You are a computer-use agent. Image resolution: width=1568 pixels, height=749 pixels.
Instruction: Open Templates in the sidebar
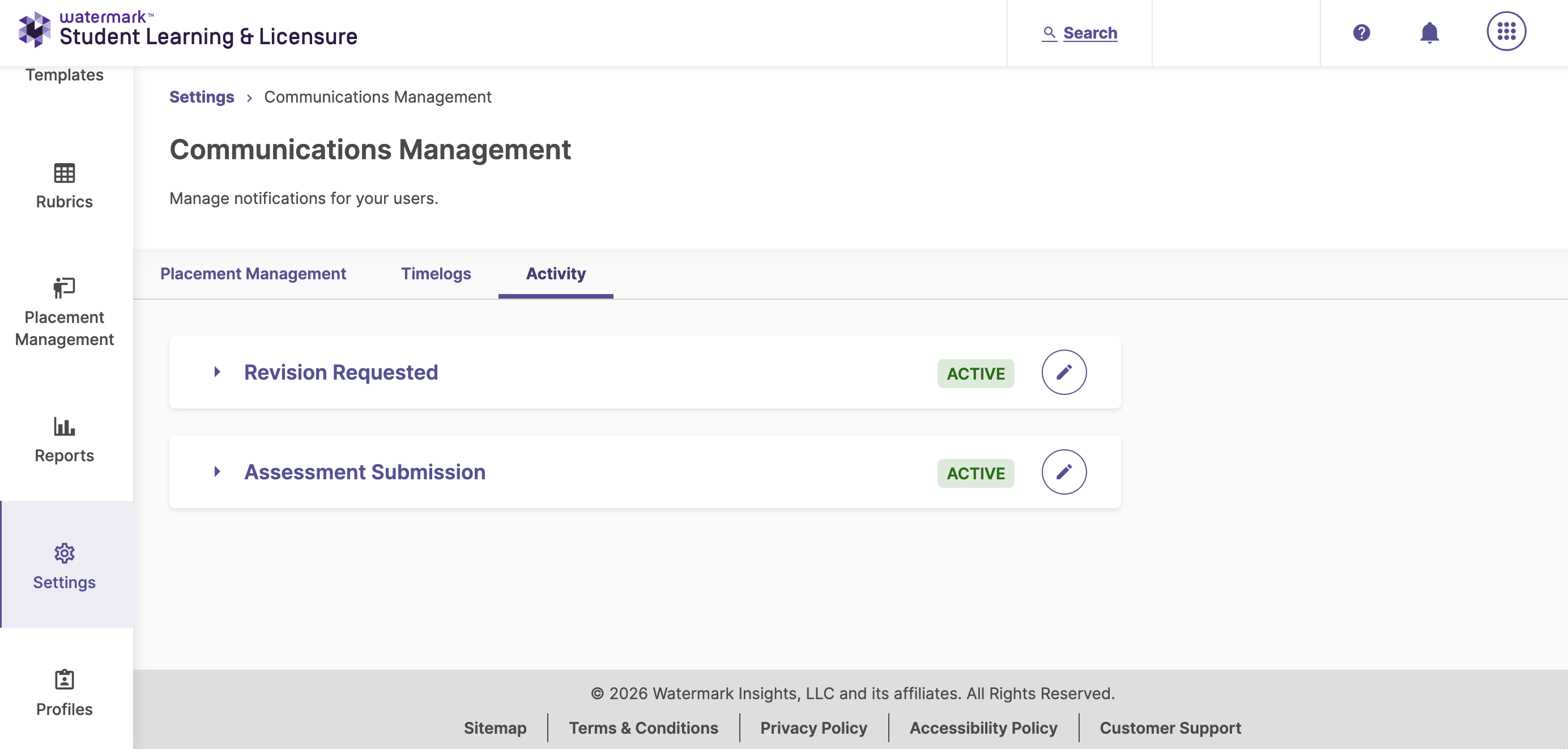(65, 75)
